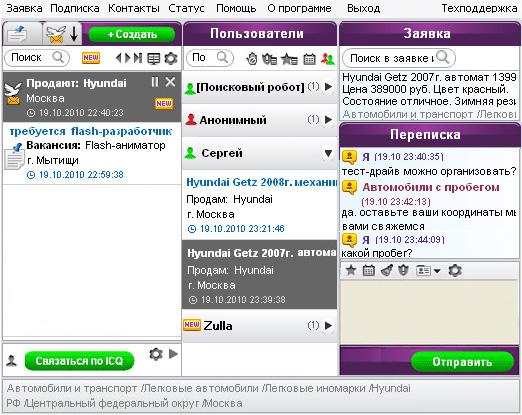Open the gear icon near the ICQ button

click(156, 354)
